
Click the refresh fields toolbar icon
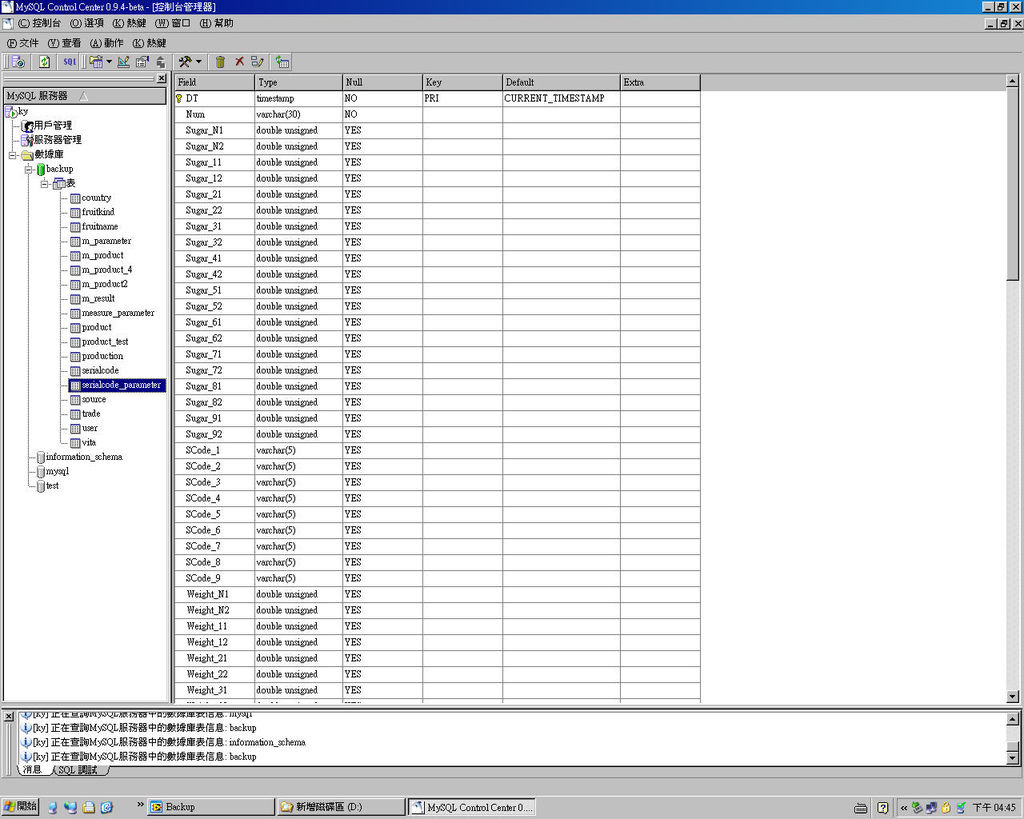tap(282, 62)
